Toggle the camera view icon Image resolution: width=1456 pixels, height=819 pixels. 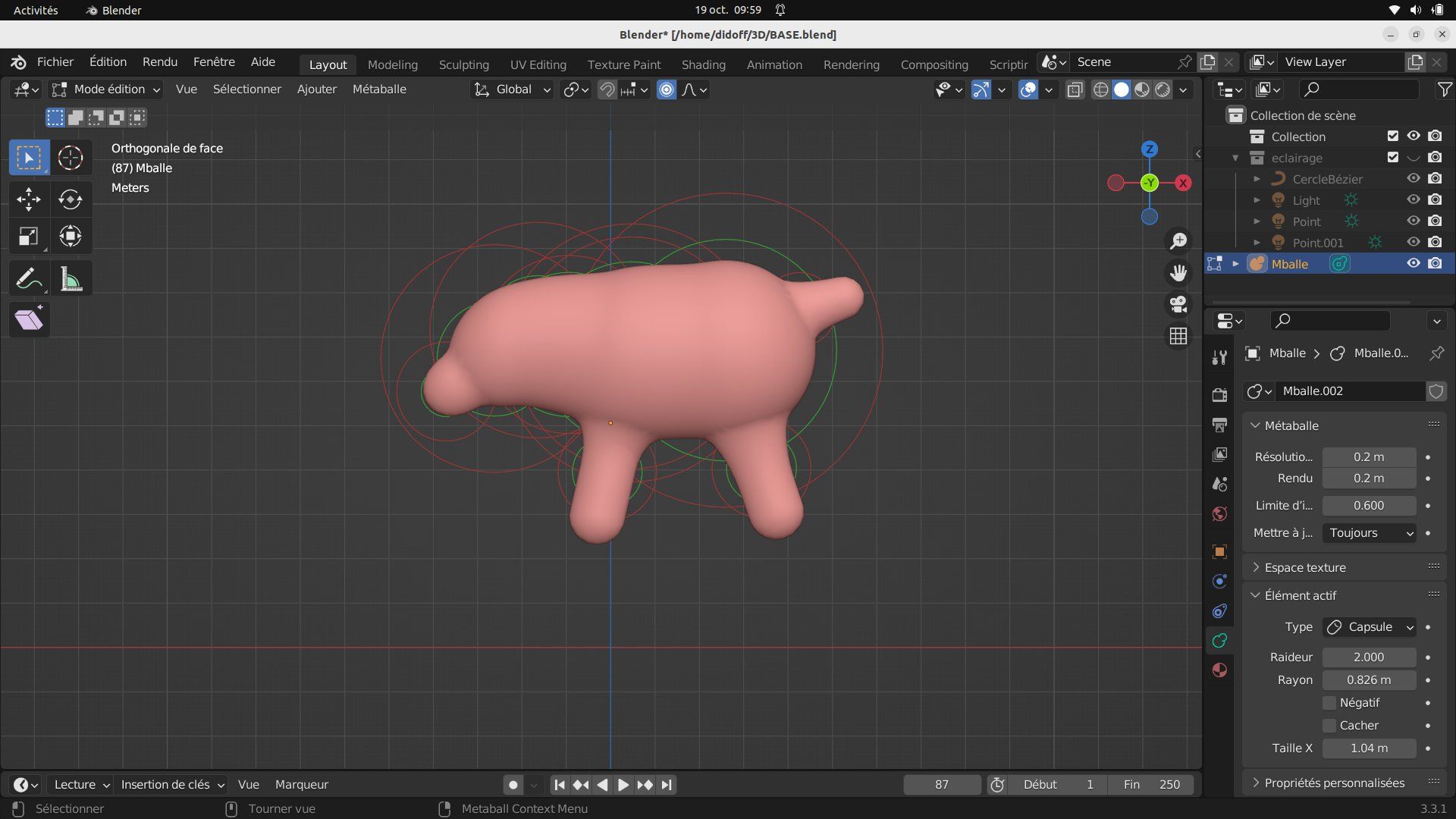pos(1178,304)
